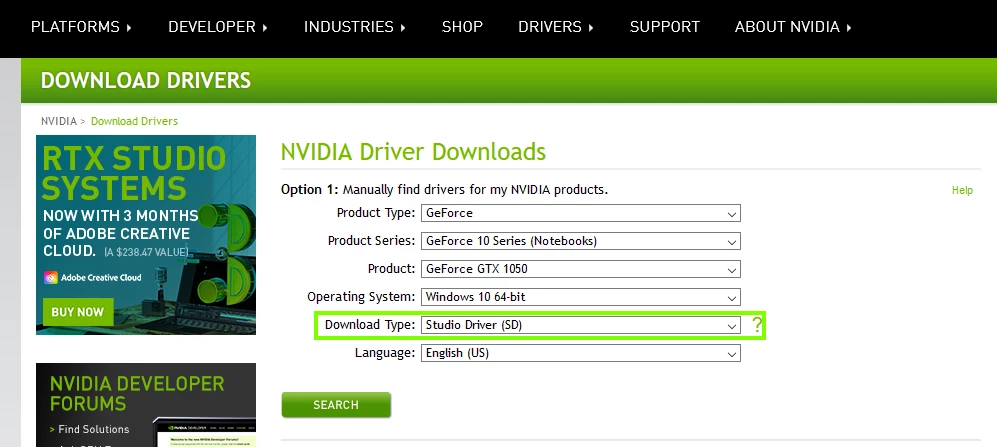
Task: Click the NVIDIA breadcrumb link
Action: (58, 121)
